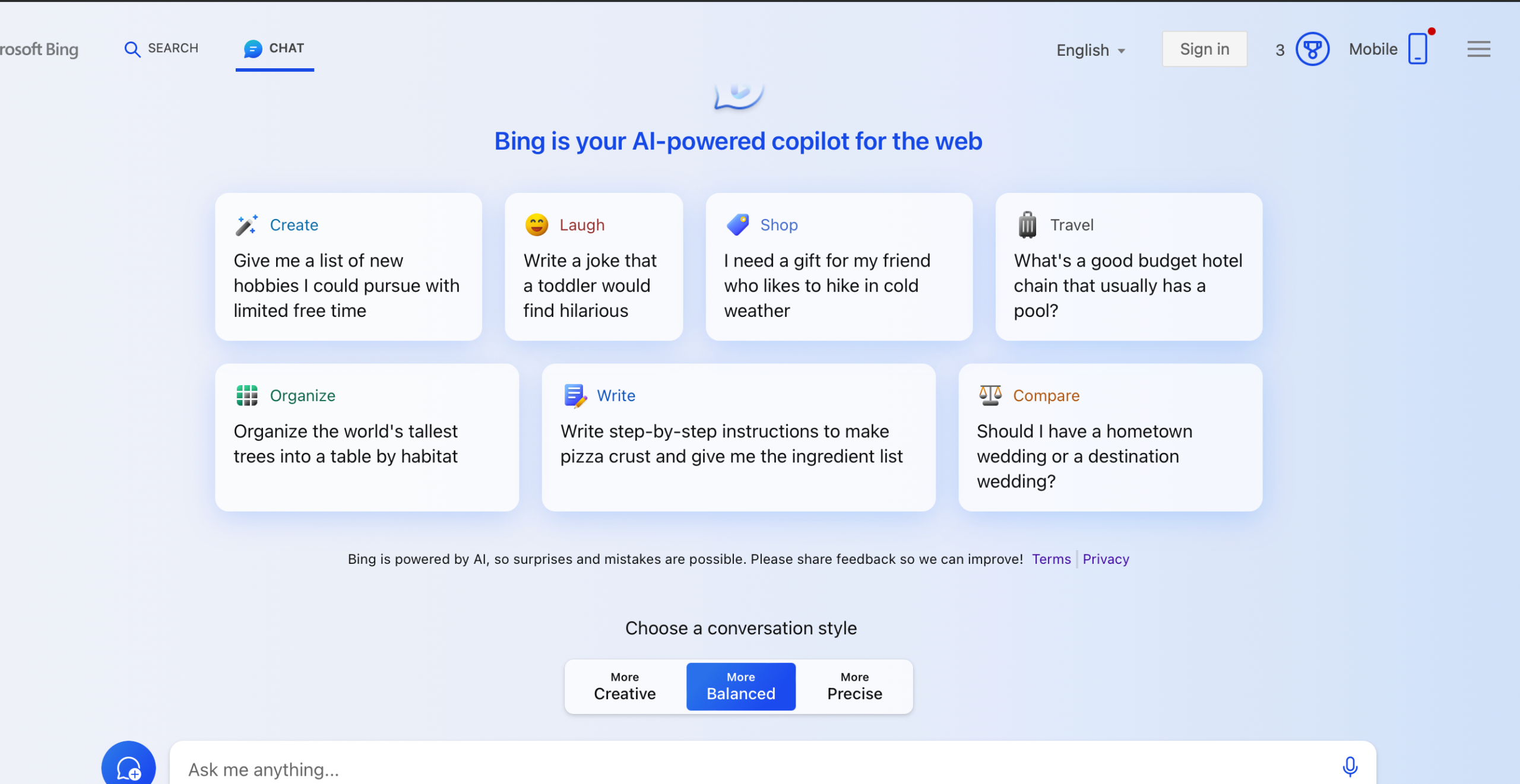The width and height of the screenshot is (1520, 784).
Task: Click the Compare scales icon
Action: pos(990,395)
